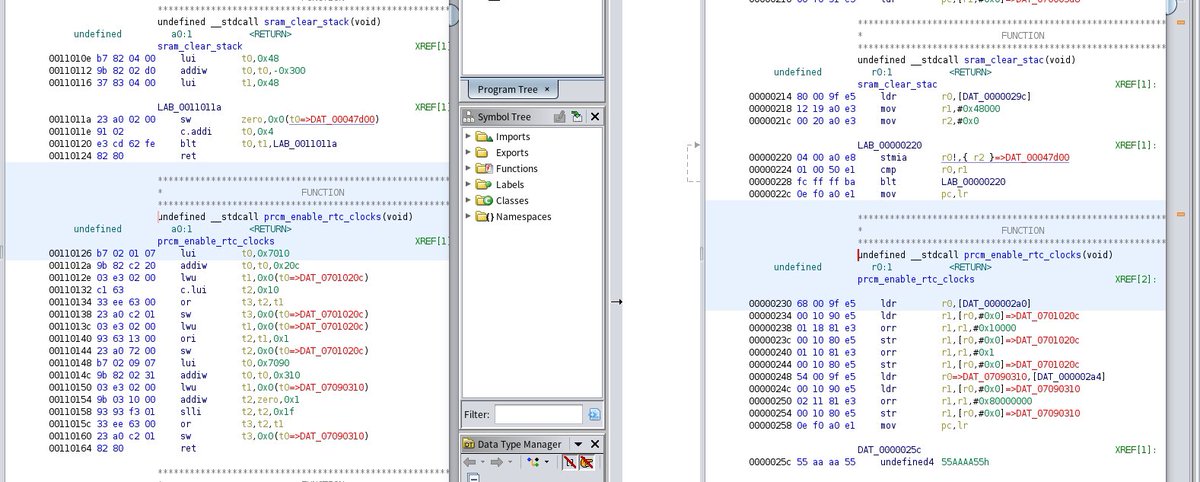The height and width of the screenshot is (482, 1200).
Task: Open the back history dropdown
Action: (483, 463)
